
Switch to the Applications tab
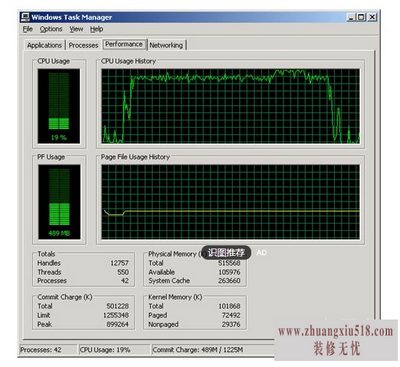click(45, 45)
